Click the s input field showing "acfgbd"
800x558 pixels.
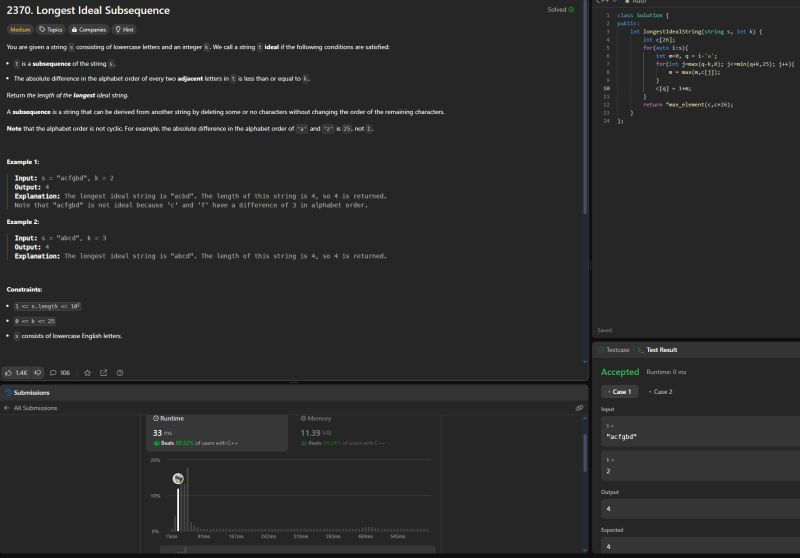tap(701, 432)
